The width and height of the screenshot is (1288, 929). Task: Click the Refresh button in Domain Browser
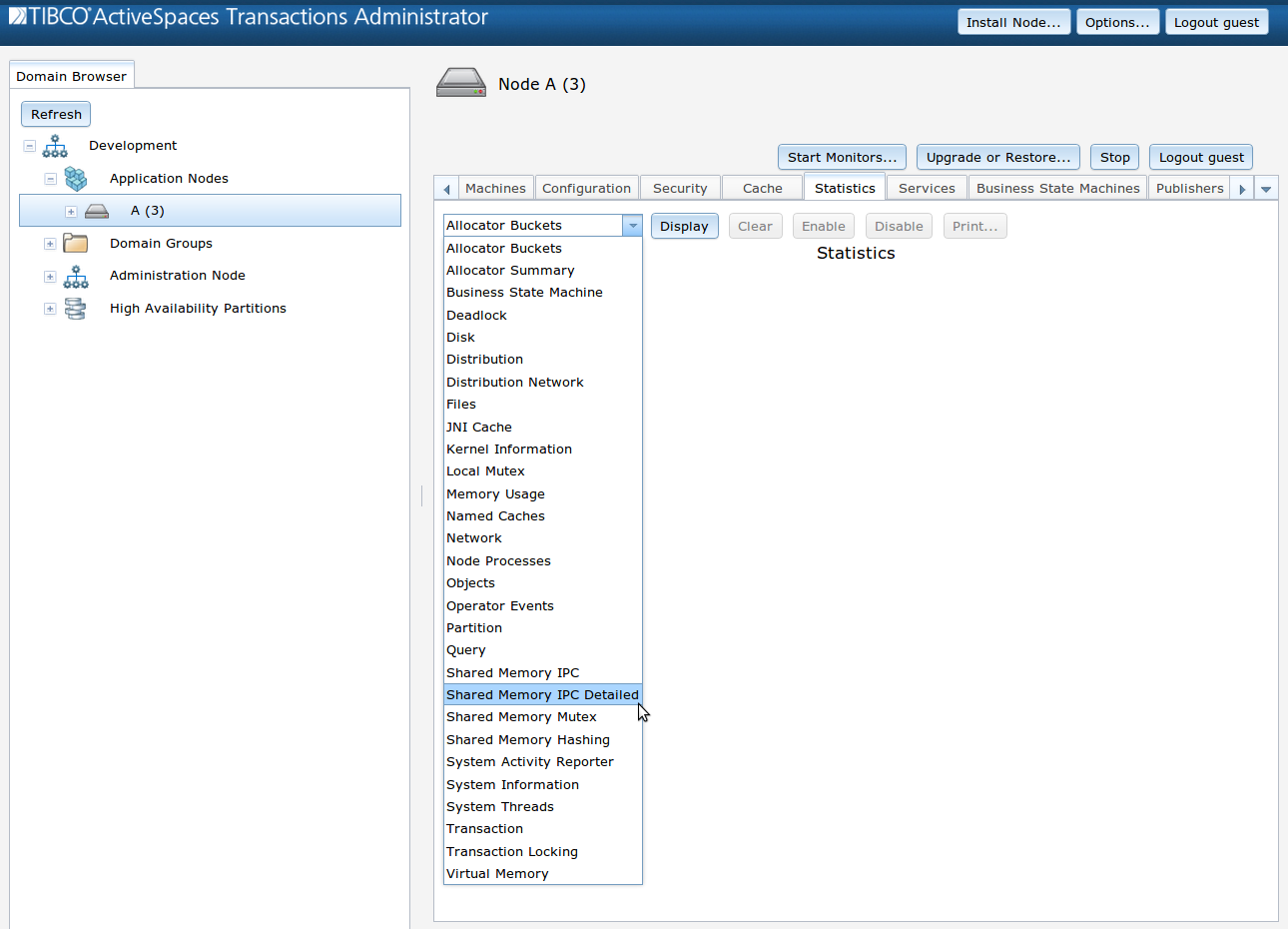pyautogui.click(x=55, y=114)
